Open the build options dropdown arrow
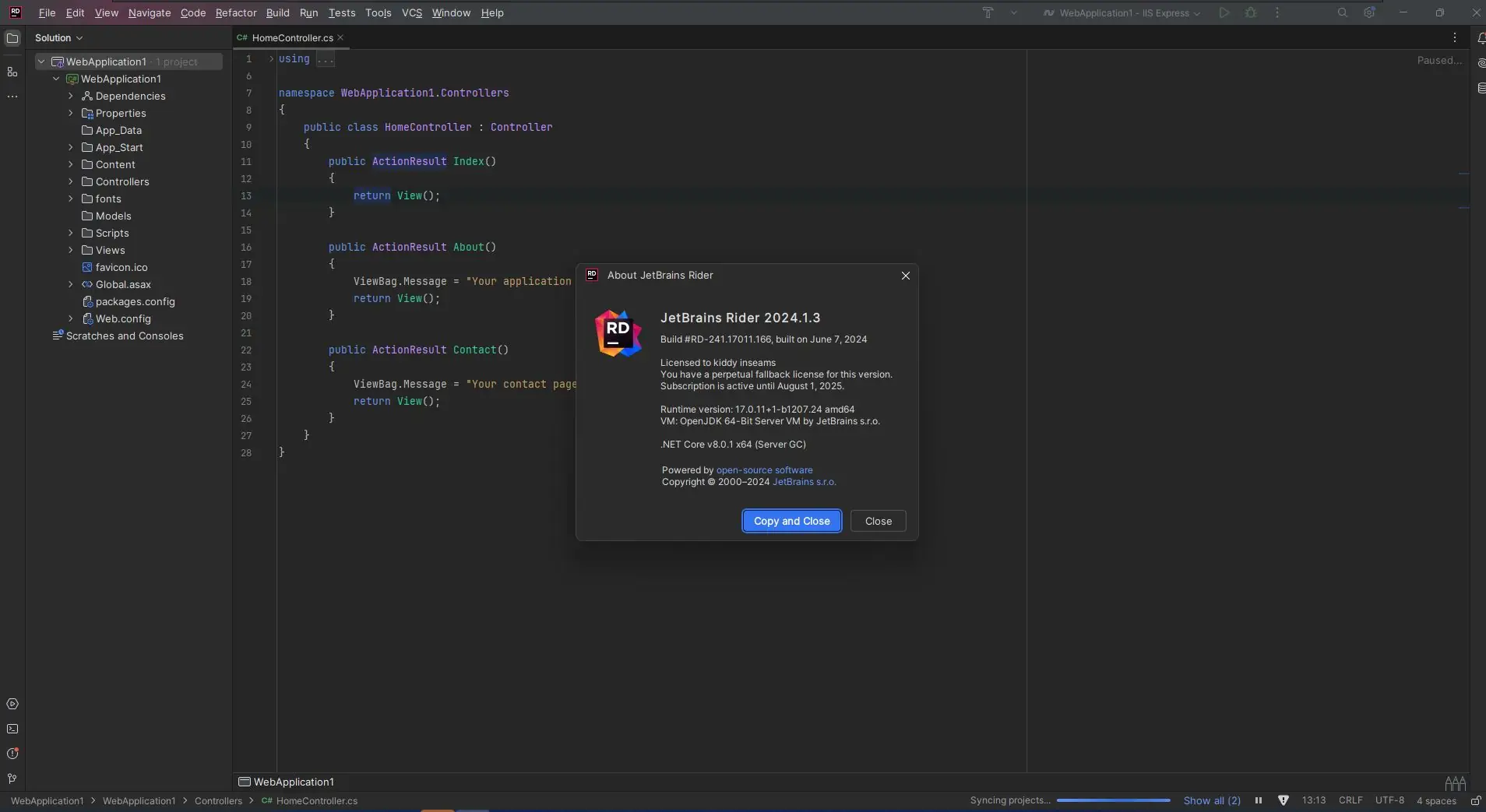The width and height of the screenshot is (1486, 812). pos(1014,12)
